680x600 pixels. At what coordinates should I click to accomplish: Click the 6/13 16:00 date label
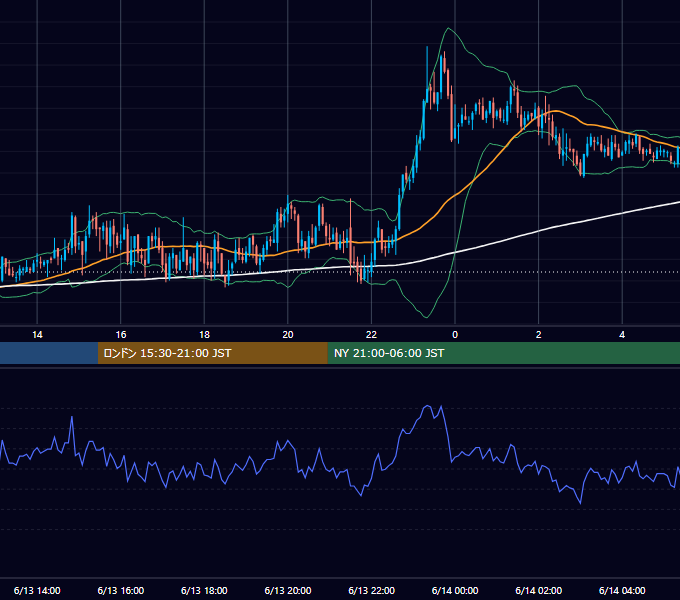[x=121, y=590]
